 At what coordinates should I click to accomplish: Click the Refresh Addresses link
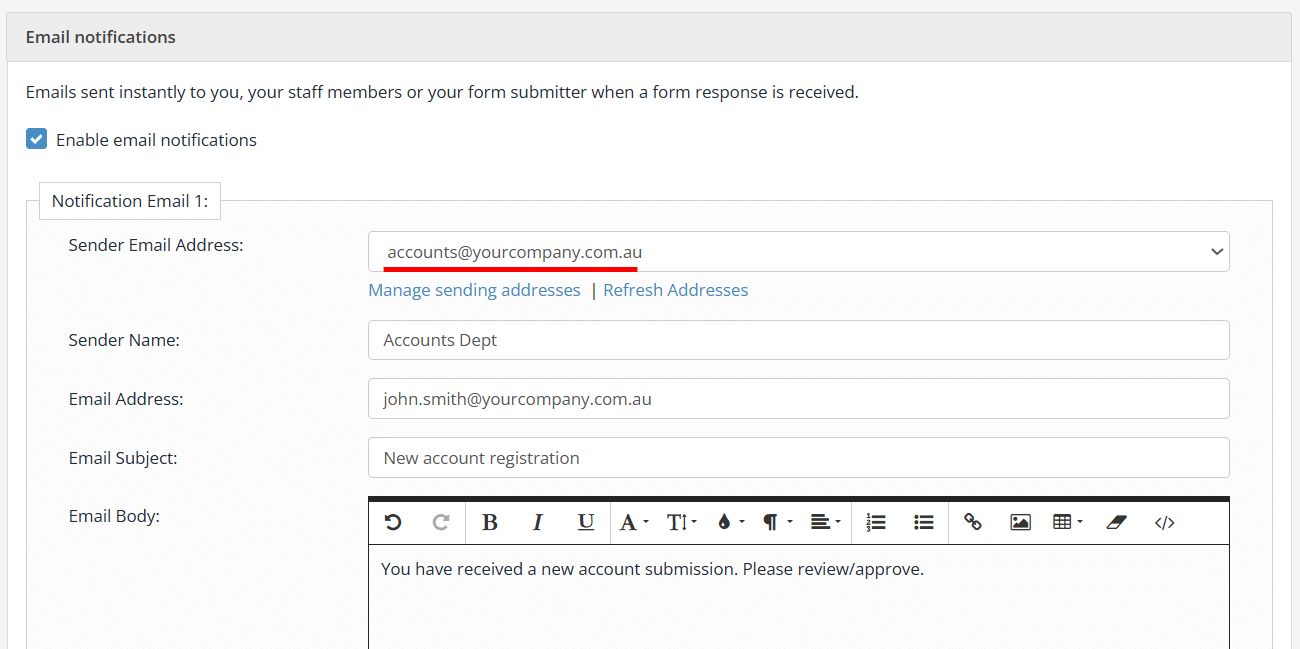pyautogui.click(x=675, y=289)
